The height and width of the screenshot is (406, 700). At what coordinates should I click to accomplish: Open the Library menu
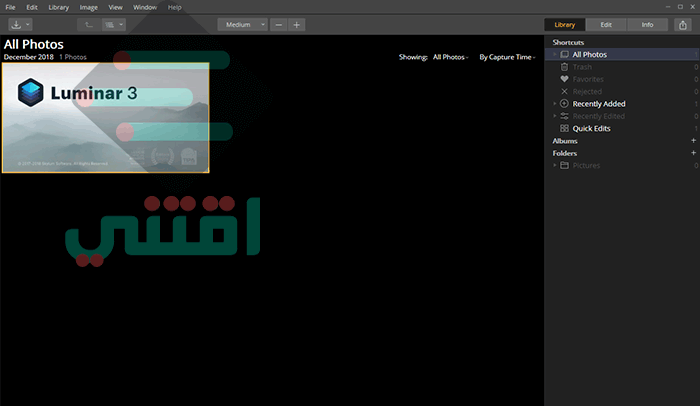(x=58, y=7)
